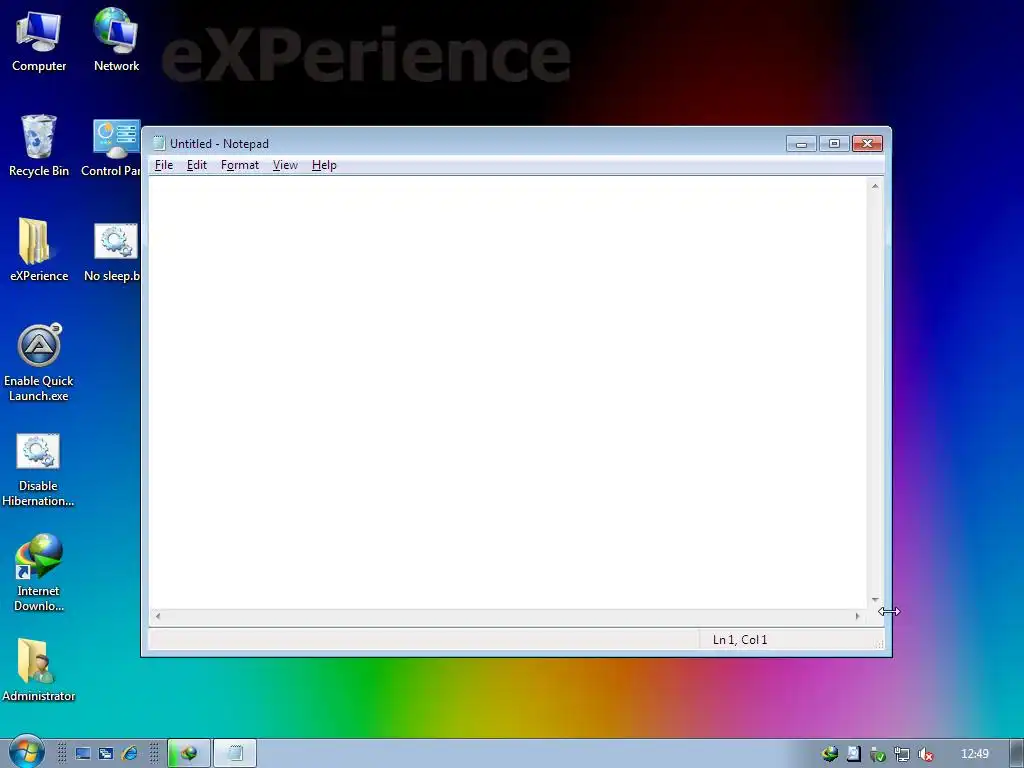1024x768 pixels.
Task: Select the Enable Quick Launch.exe icon
Action: click(39, 362)
